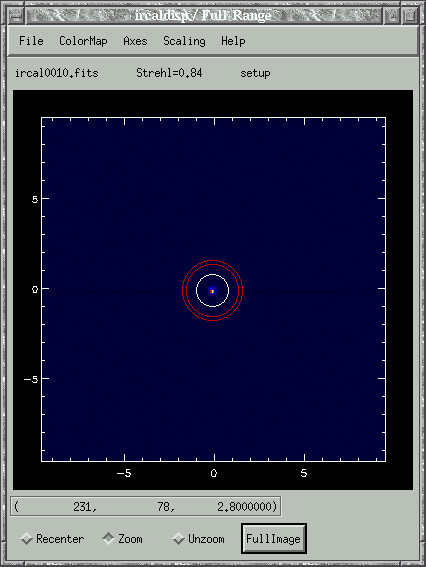This screenshot has width=426, height=567.
Task: Click the FullImage button
Action: point(273,539)
